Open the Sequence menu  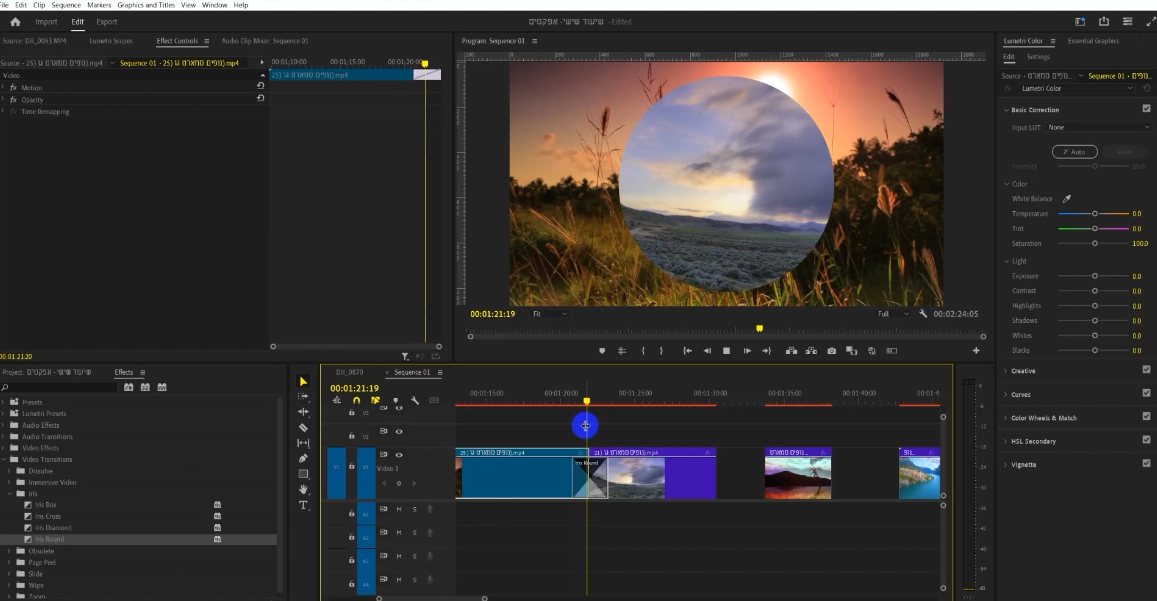66,5
